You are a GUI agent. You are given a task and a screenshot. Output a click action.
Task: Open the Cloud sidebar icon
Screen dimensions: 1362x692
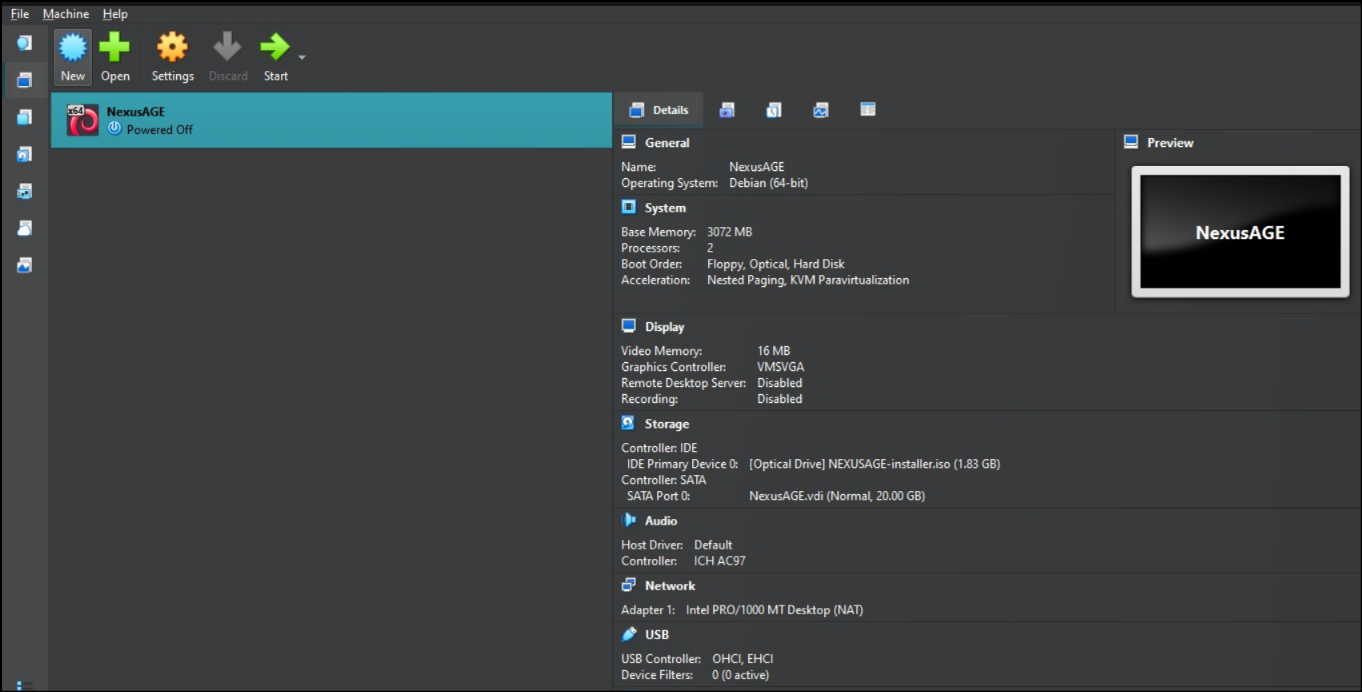[24, 228]
